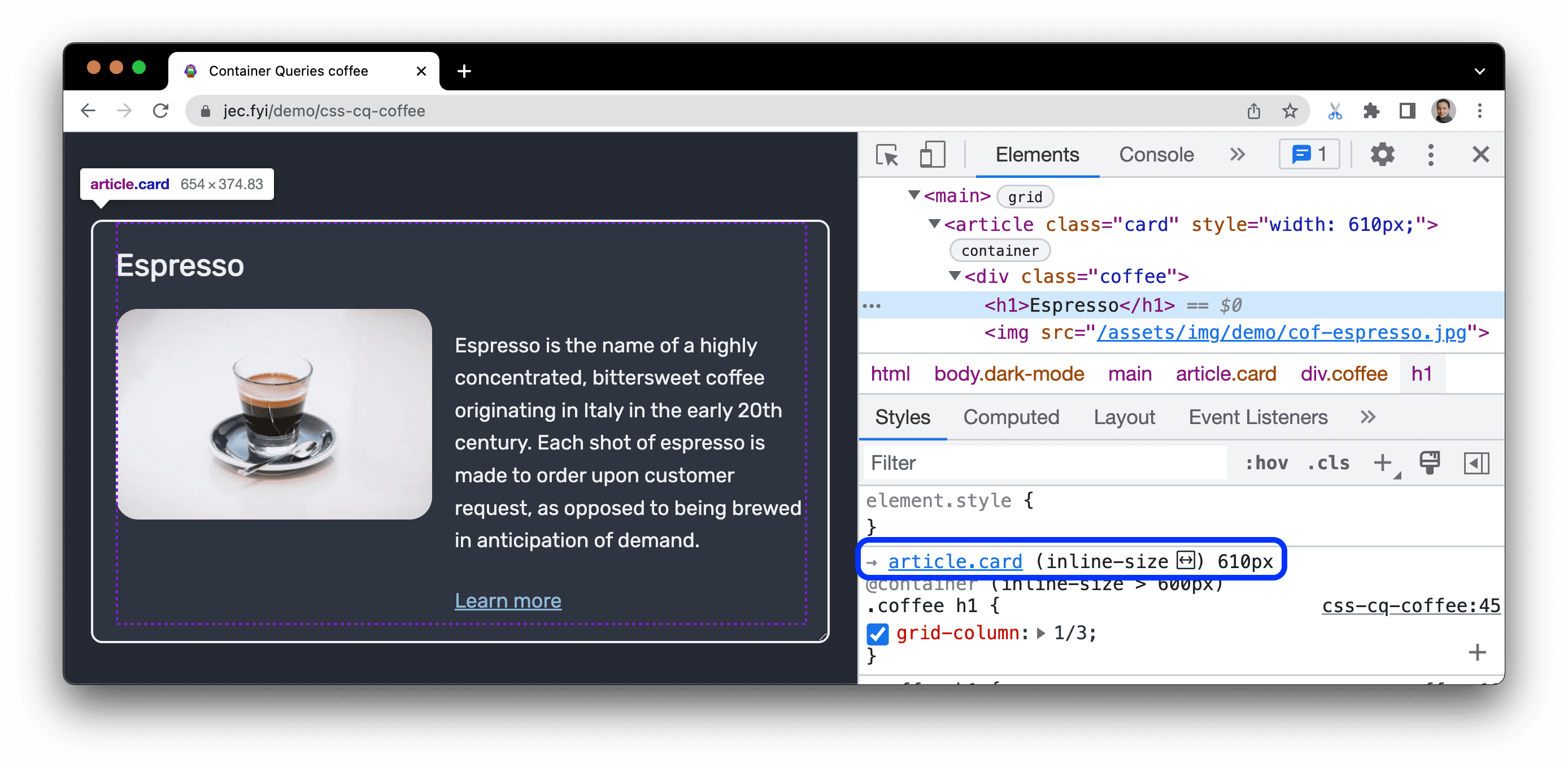Click the element picker inspect icon
Viewport: 1568px width, 768px height.
pyautogui.click(x=888, y=154)
